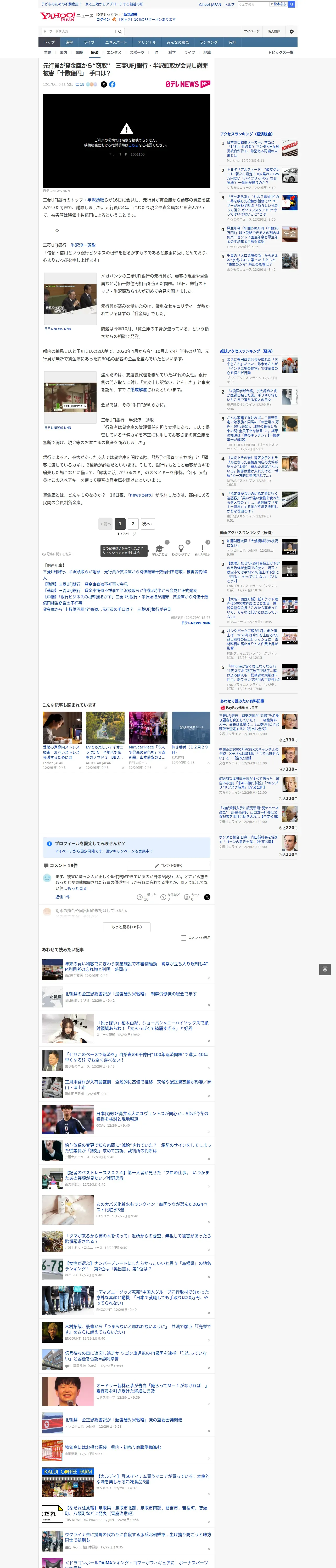Select the トップ tab
The image size is (336, 1568).
(49, 43)
